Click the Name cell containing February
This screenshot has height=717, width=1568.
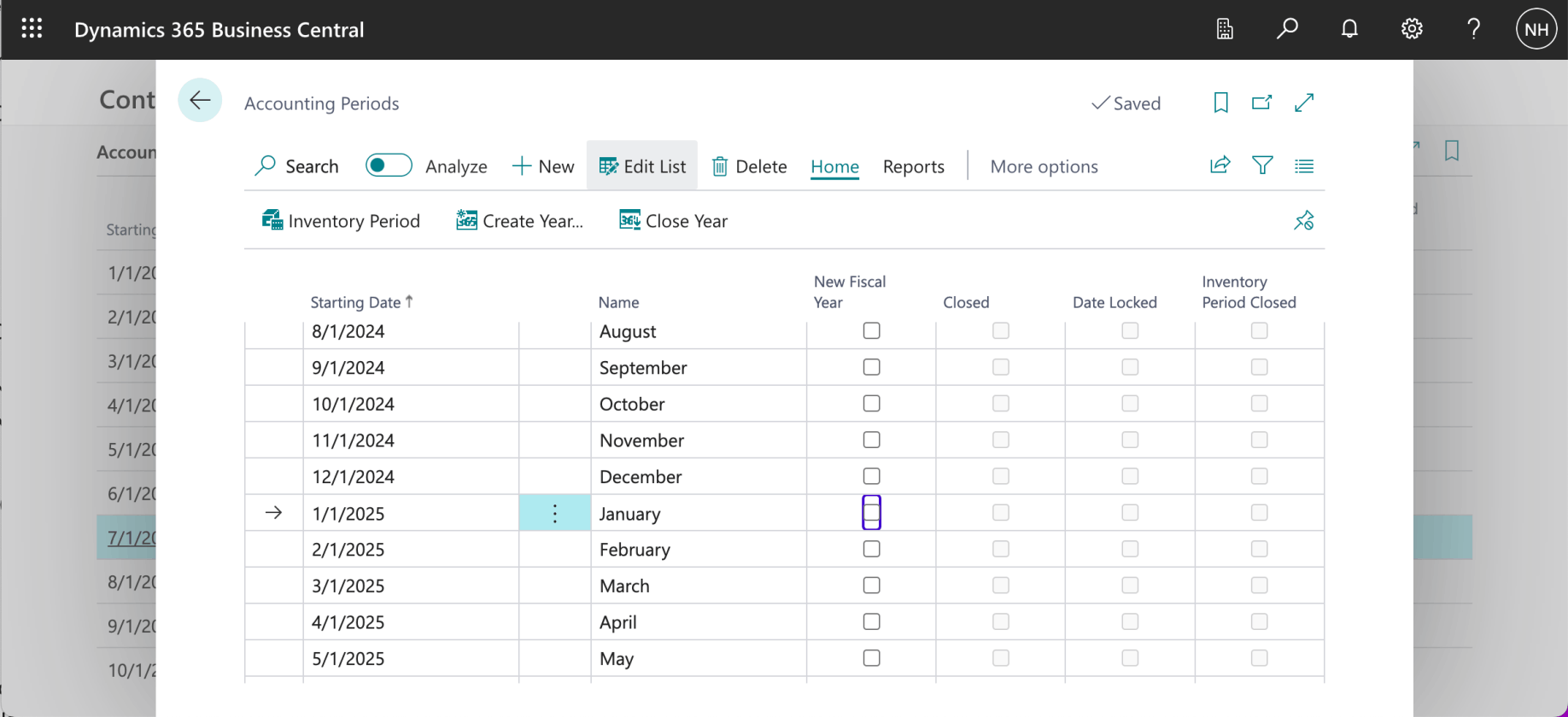635,550
